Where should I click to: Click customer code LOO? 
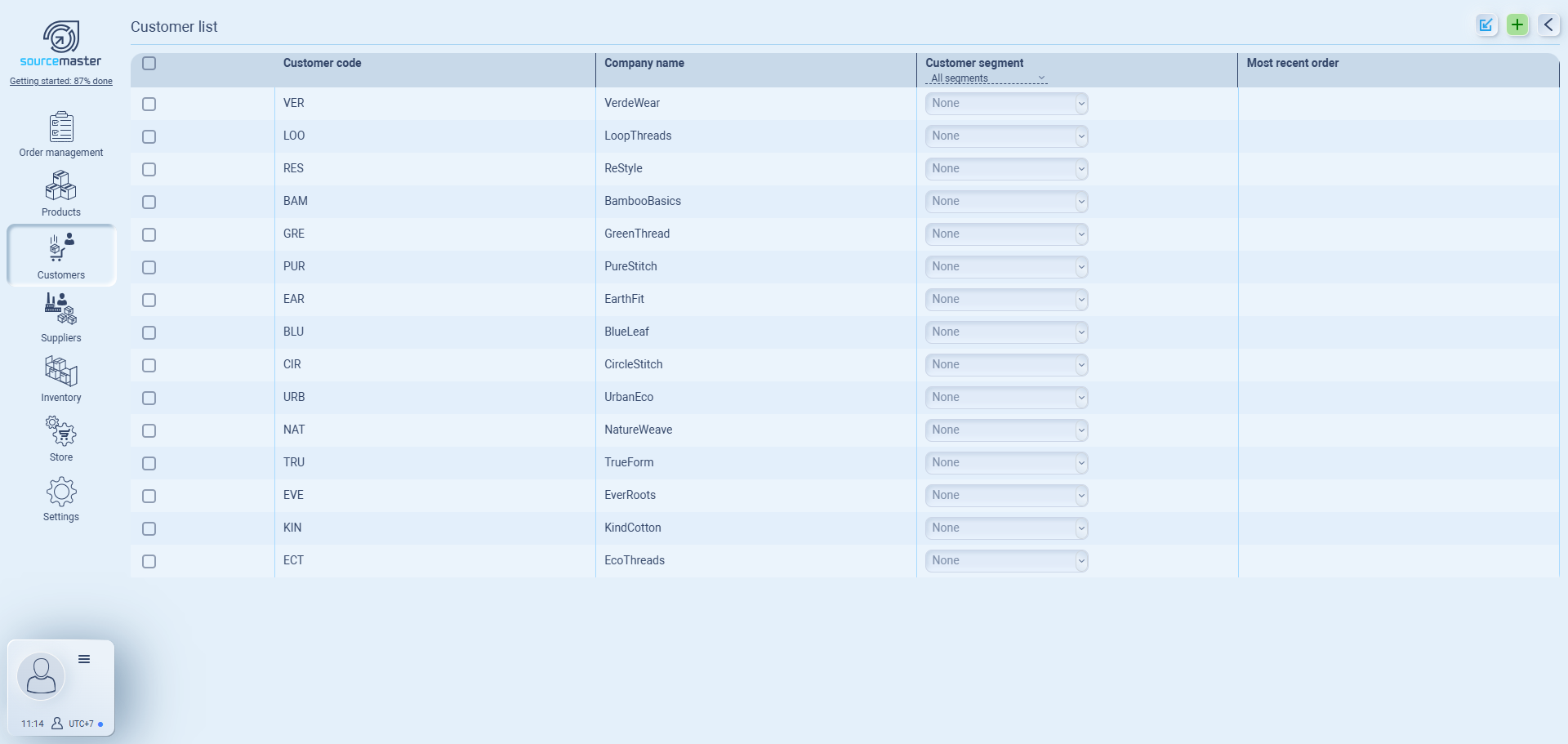pyautogui.click(x=294, y=136)
